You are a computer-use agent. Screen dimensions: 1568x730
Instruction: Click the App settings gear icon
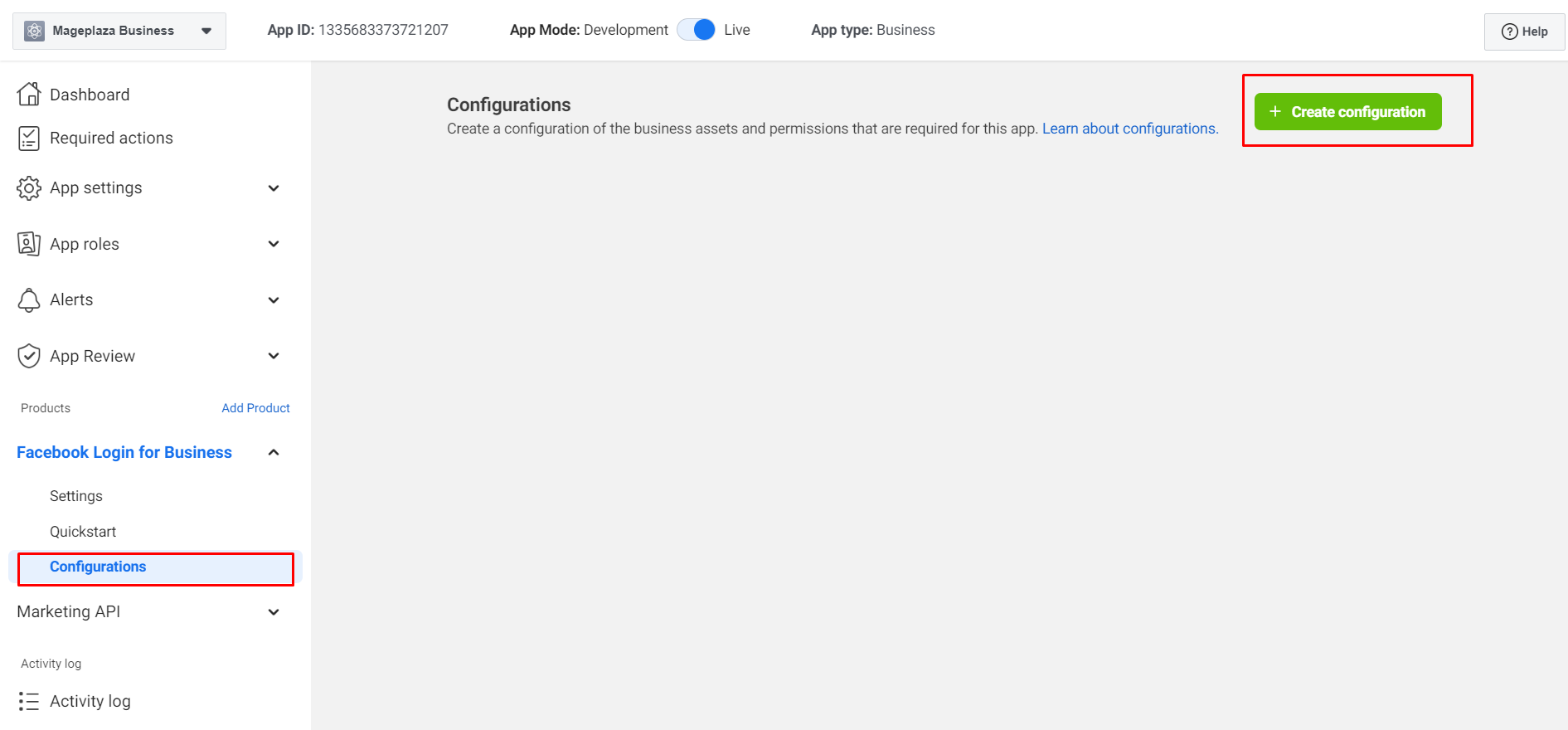pos(29,188)
